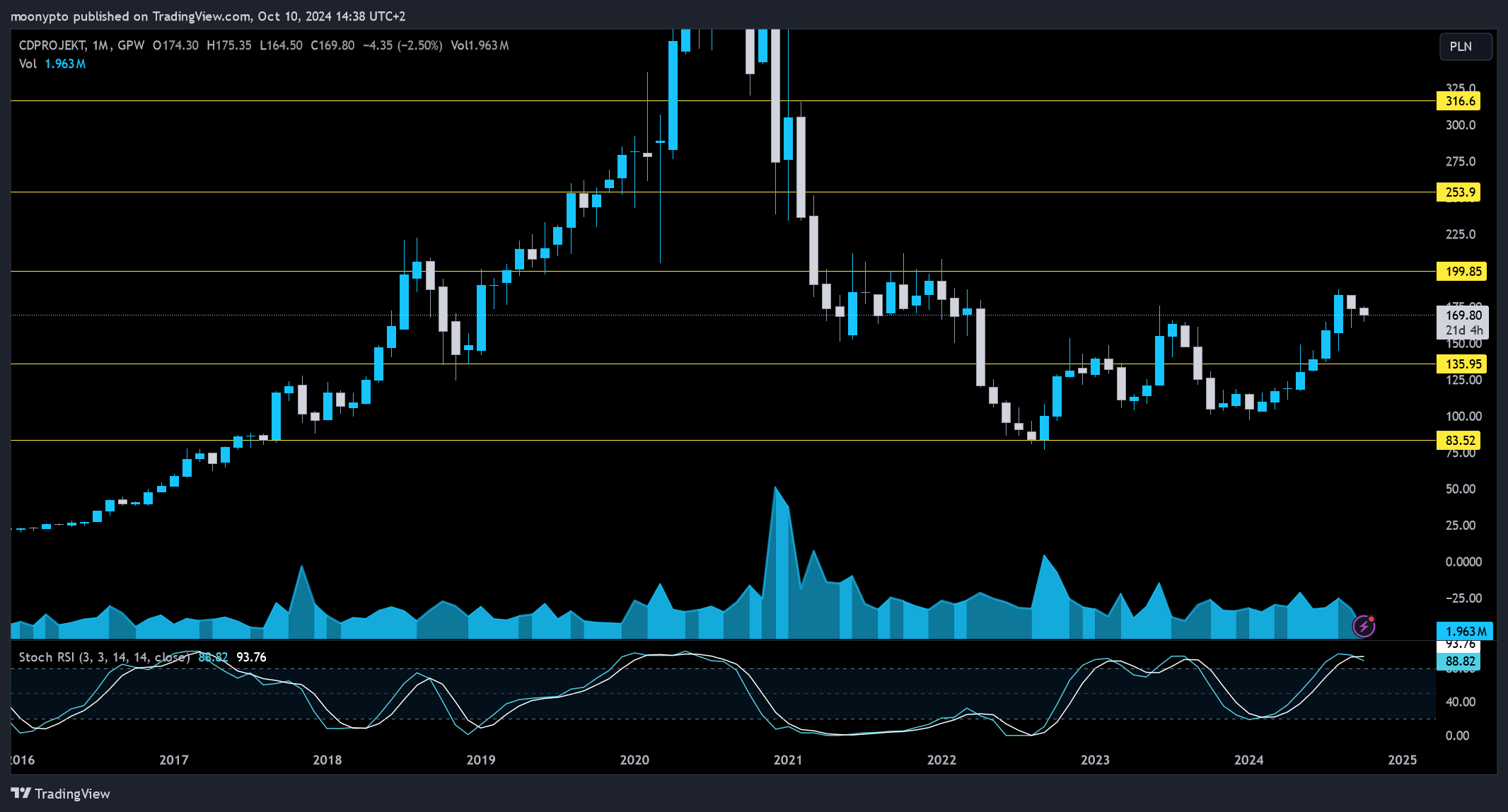Screen dimensions: 1508x812
Task: Select the 83.52 yellow price label
Action: click(1458, 441)
